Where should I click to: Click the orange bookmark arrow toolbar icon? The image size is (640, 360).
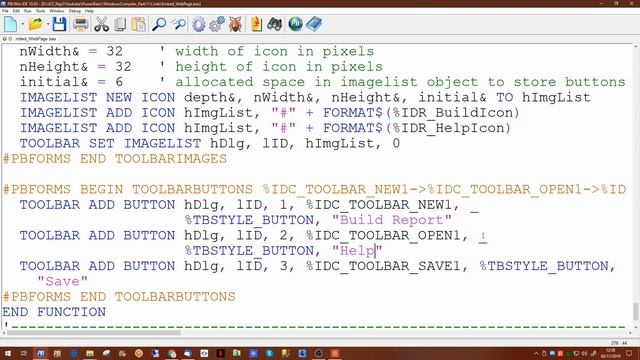click(x=256, y=24)
